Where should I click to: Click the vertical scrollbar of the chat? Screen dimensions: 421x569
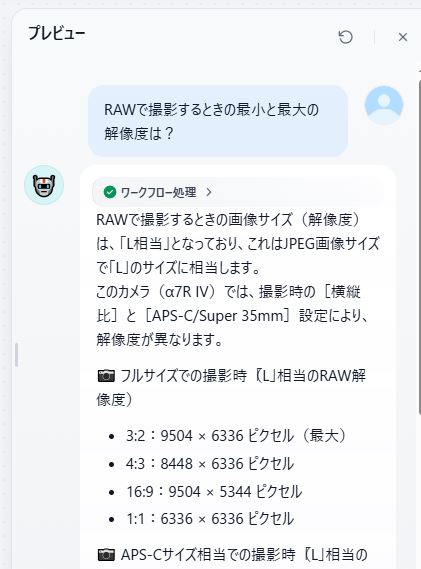coord(419,247)
